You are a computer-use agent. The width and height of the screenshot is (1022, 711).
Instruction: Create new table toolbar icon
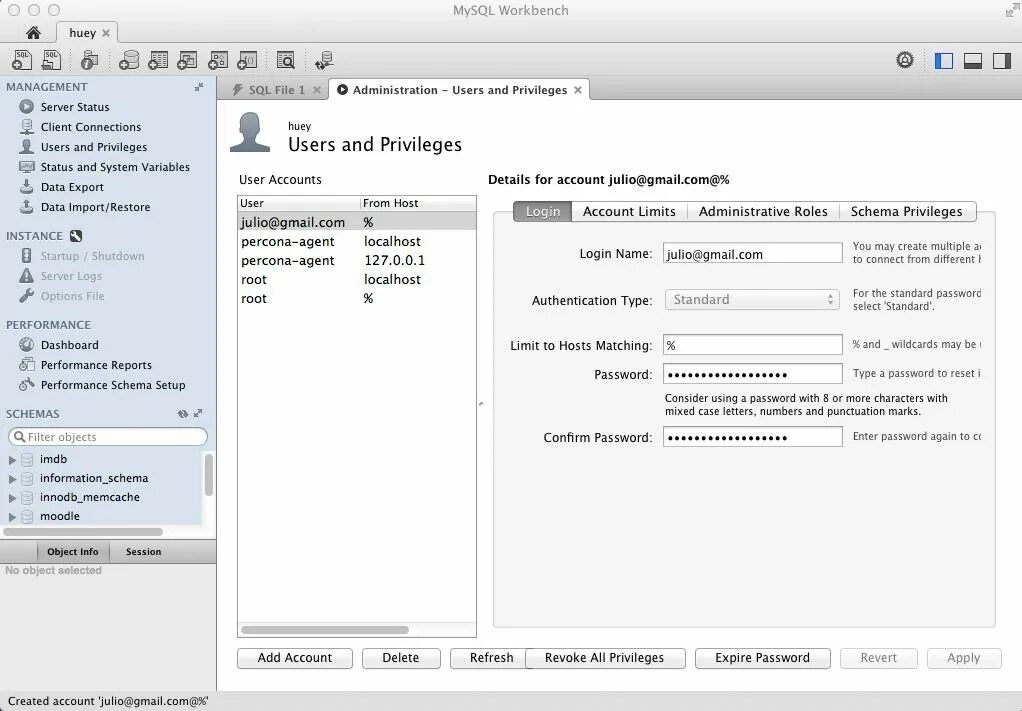[x=158, y=60]
